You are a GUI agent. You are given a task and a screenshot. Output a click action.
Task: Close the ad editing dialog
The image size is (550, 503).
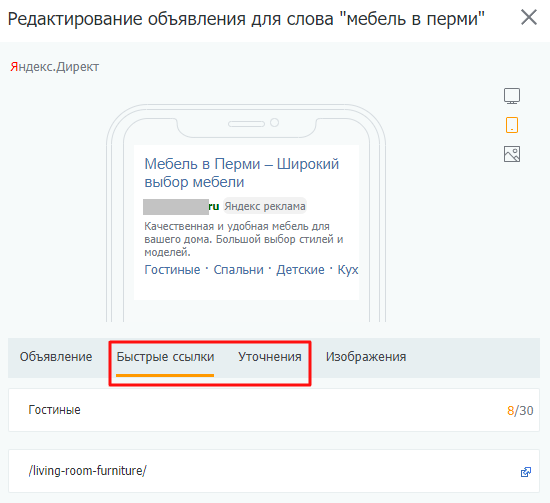click(x=529, y=17)
